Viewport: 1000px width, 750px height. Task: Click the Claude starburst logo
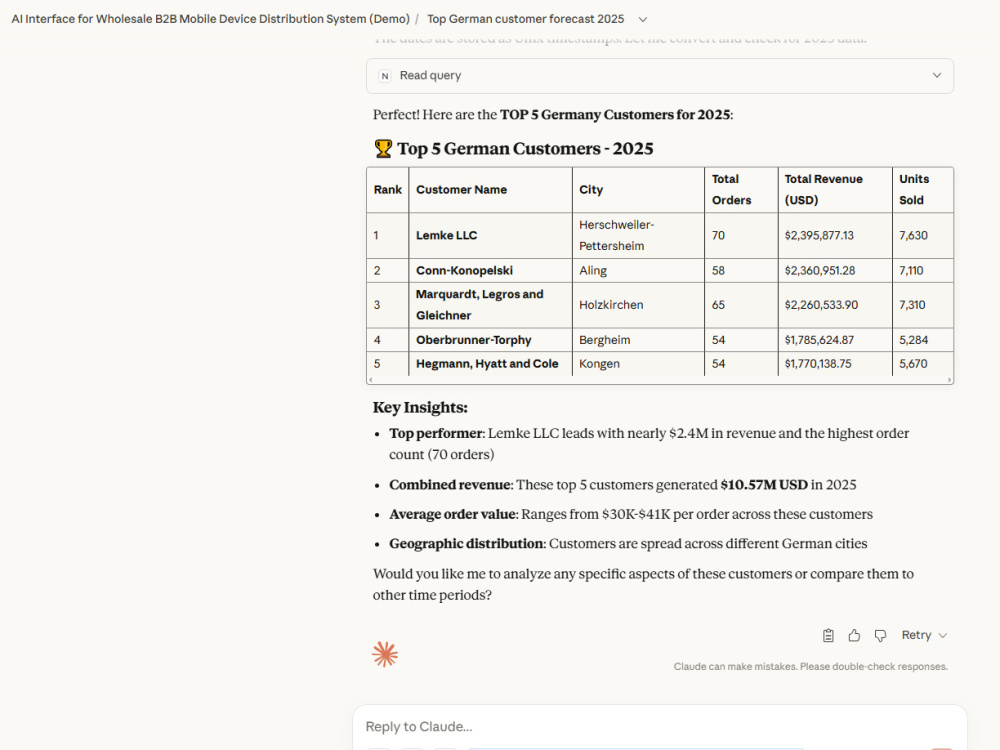pos(385,654)
